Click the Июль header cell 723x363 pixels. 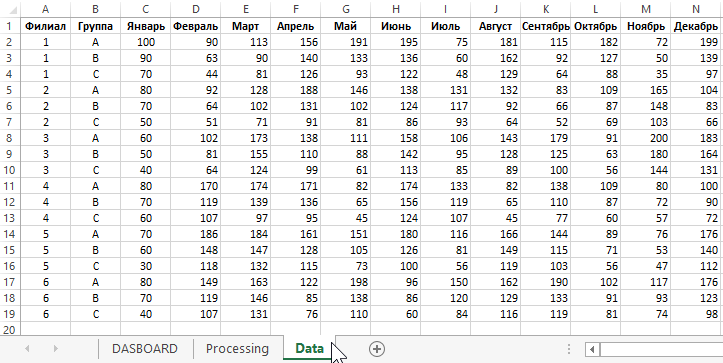(x=445, y=26)
